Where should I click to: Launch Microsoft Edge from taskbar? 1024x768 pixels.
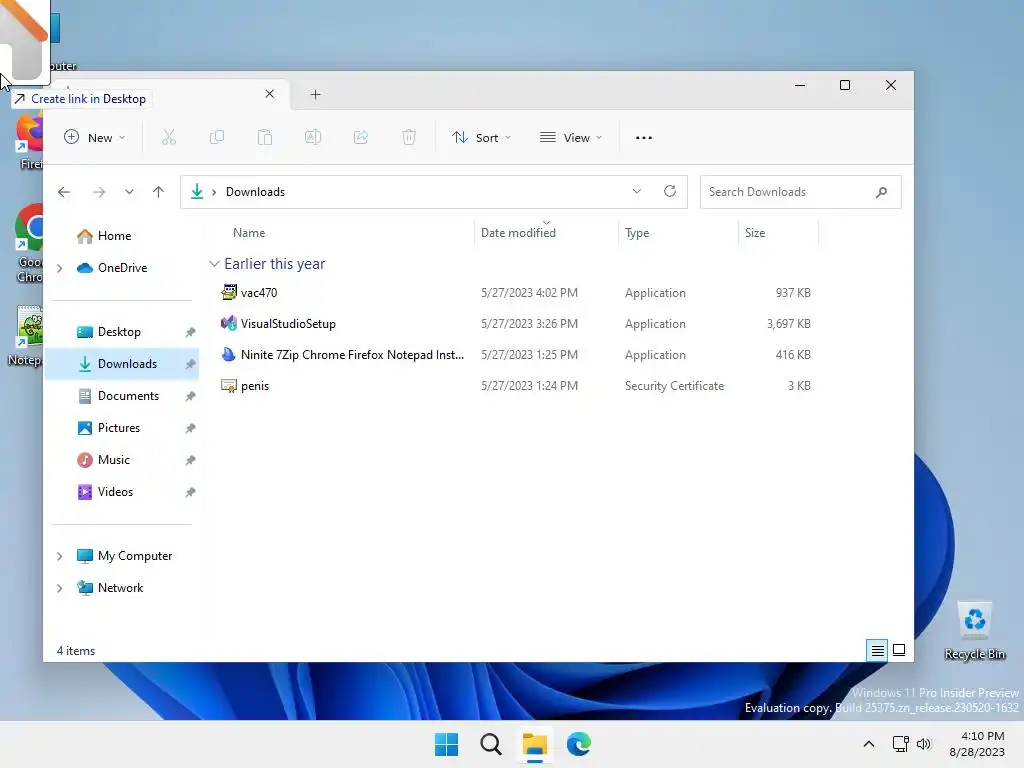[x=579, y=744]
